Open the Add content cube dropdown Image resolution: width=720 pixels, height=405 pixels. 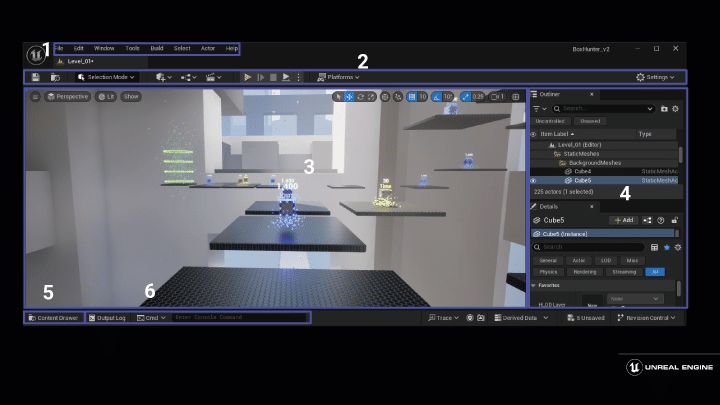[163, 77]
